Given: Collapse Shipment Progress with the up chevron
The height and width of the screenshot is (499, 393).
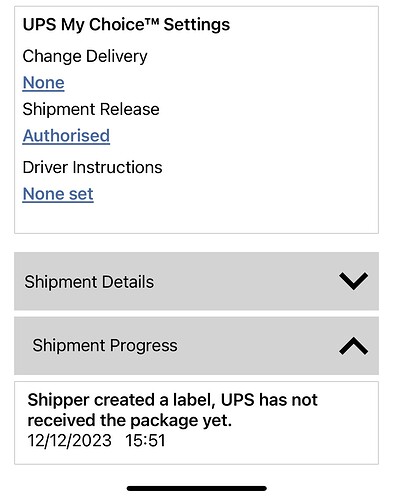Looking at the screenshot, I should click(353, 346).
